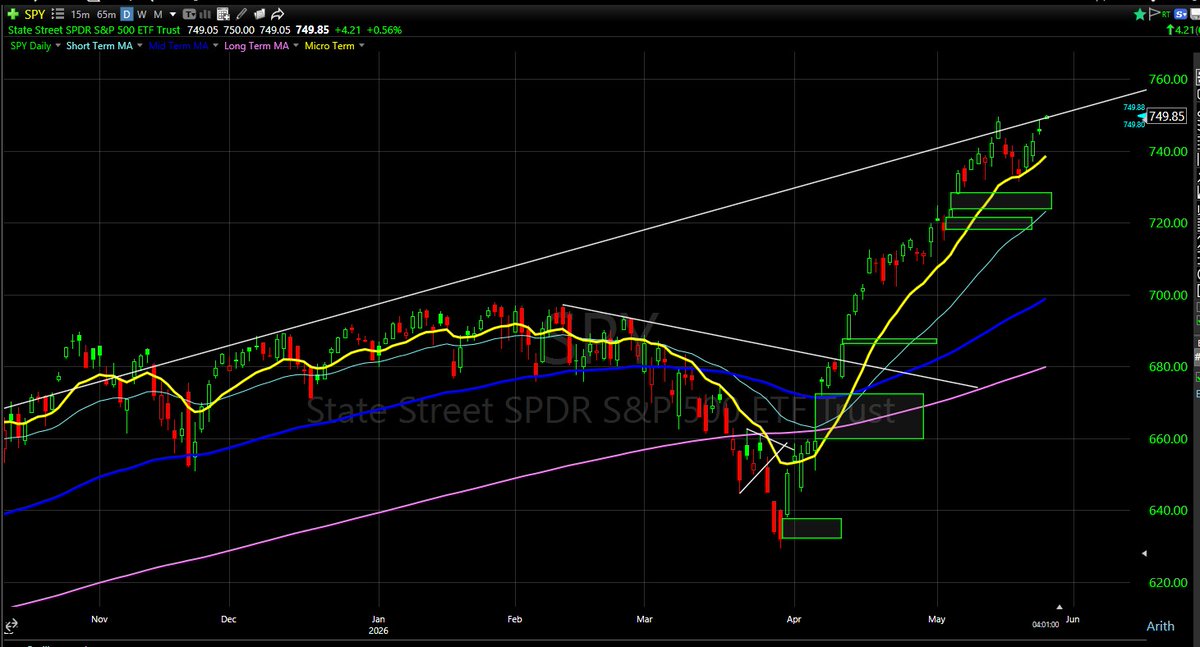Screen dimensions: 1200x647
Task: Click the Nov date axis label
Action: [x=99, y=619]
